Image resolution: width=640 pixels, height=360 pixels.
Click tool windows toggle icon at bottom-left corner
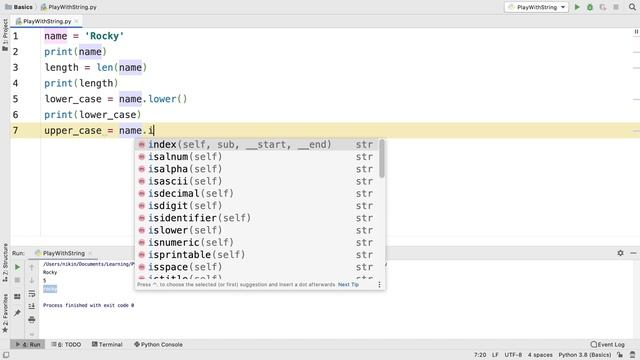pos(6,355)
